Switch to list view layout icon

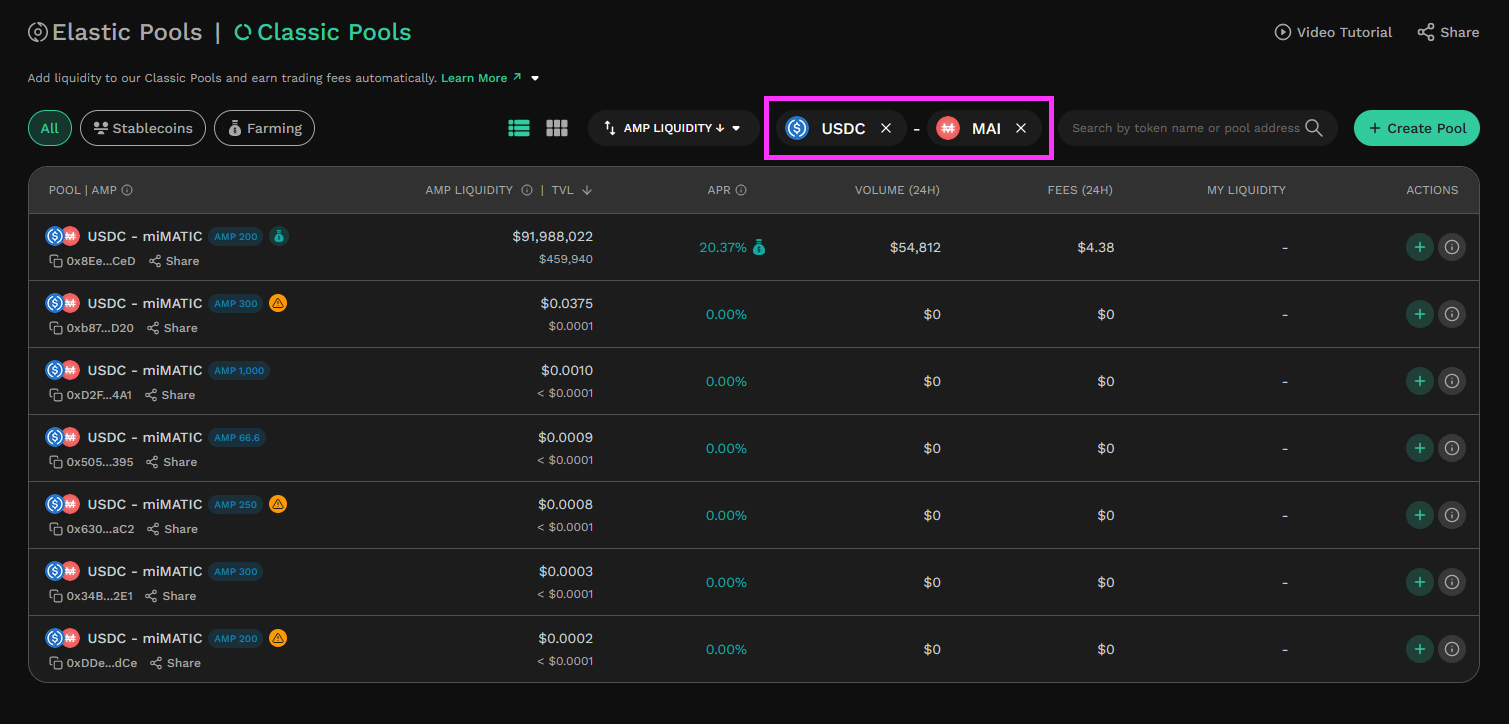click(518, 128)
